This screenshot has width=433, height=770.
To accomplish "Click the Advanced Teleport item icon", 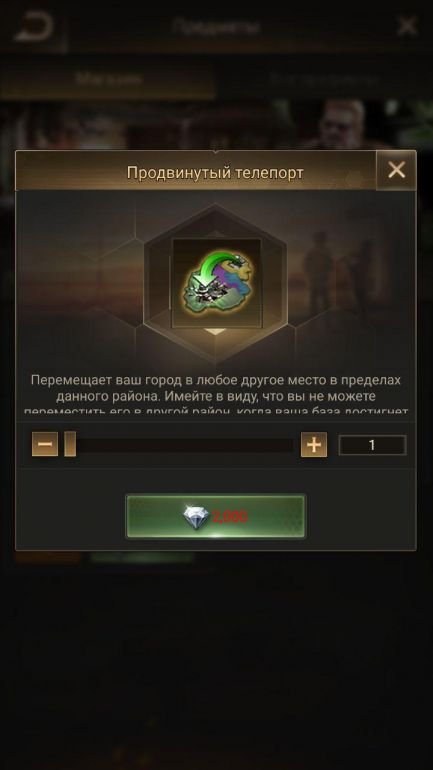I will (216, 283).
